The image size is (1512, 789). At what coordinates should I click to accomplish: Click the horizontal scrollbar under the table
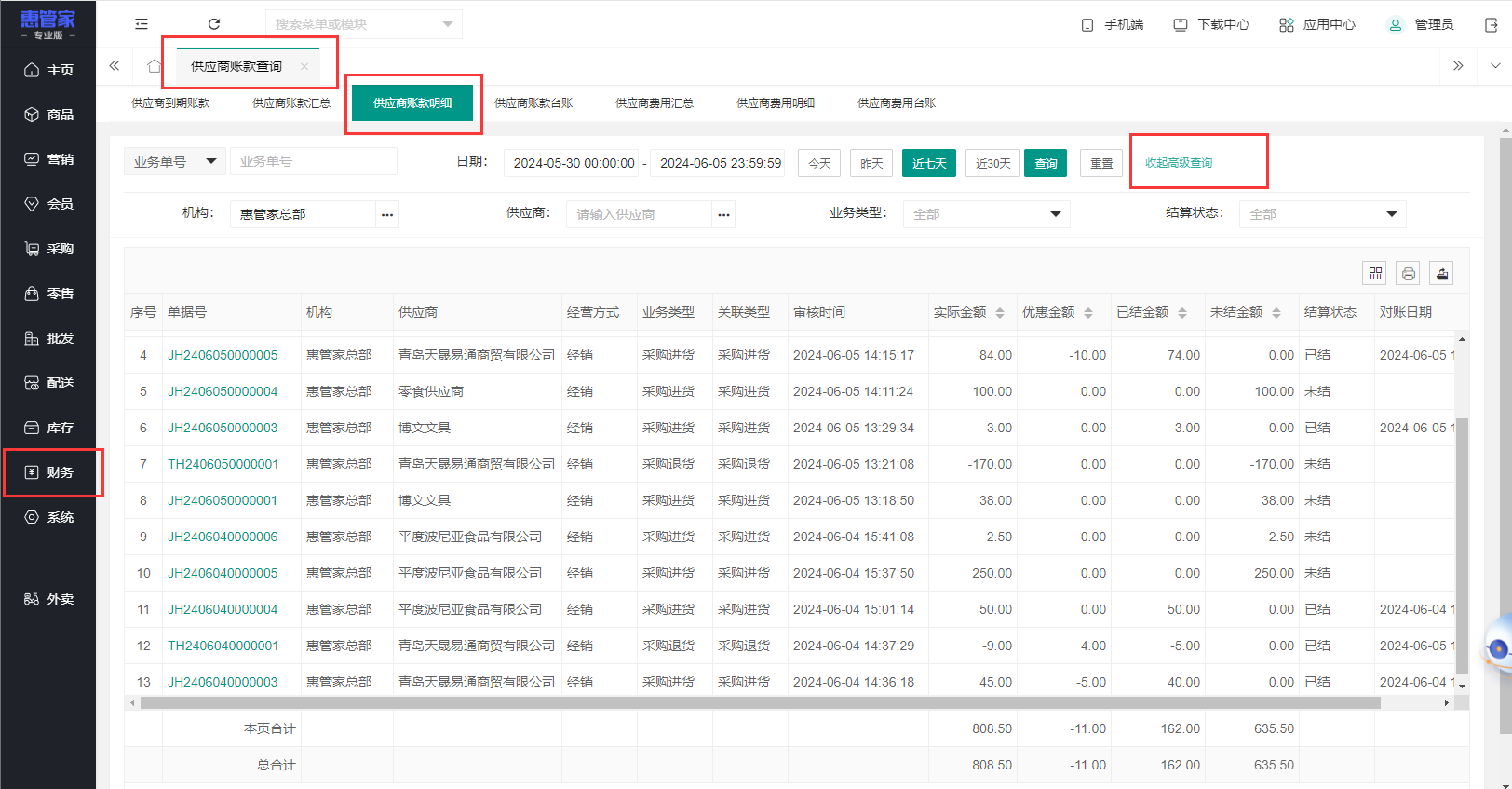coord(759,703)
